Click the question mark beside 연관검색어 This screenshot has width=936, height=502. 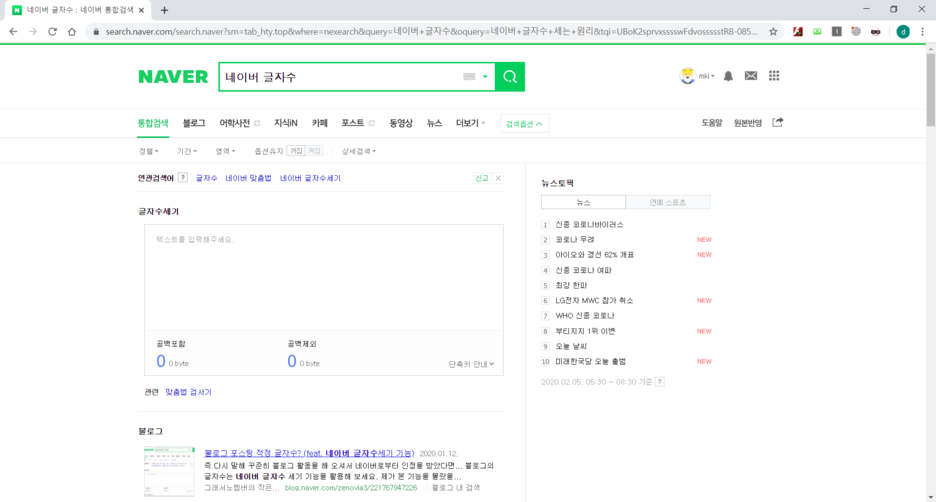183,178
